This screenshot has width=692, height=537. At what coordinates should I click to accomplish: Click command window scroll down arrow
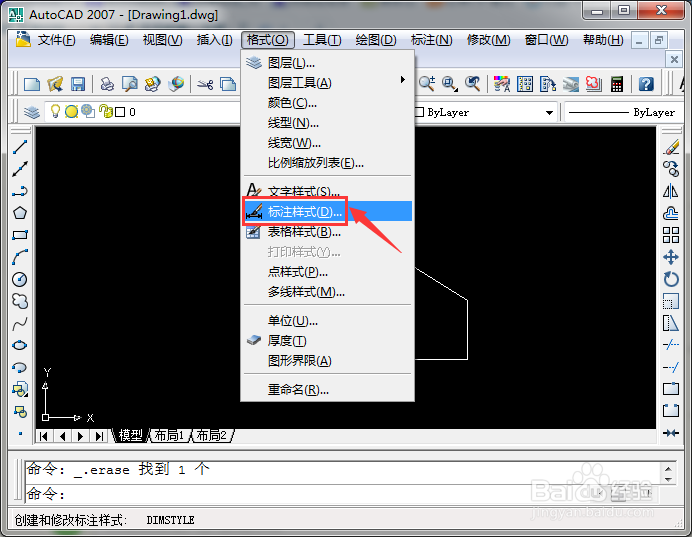[668, 479]
